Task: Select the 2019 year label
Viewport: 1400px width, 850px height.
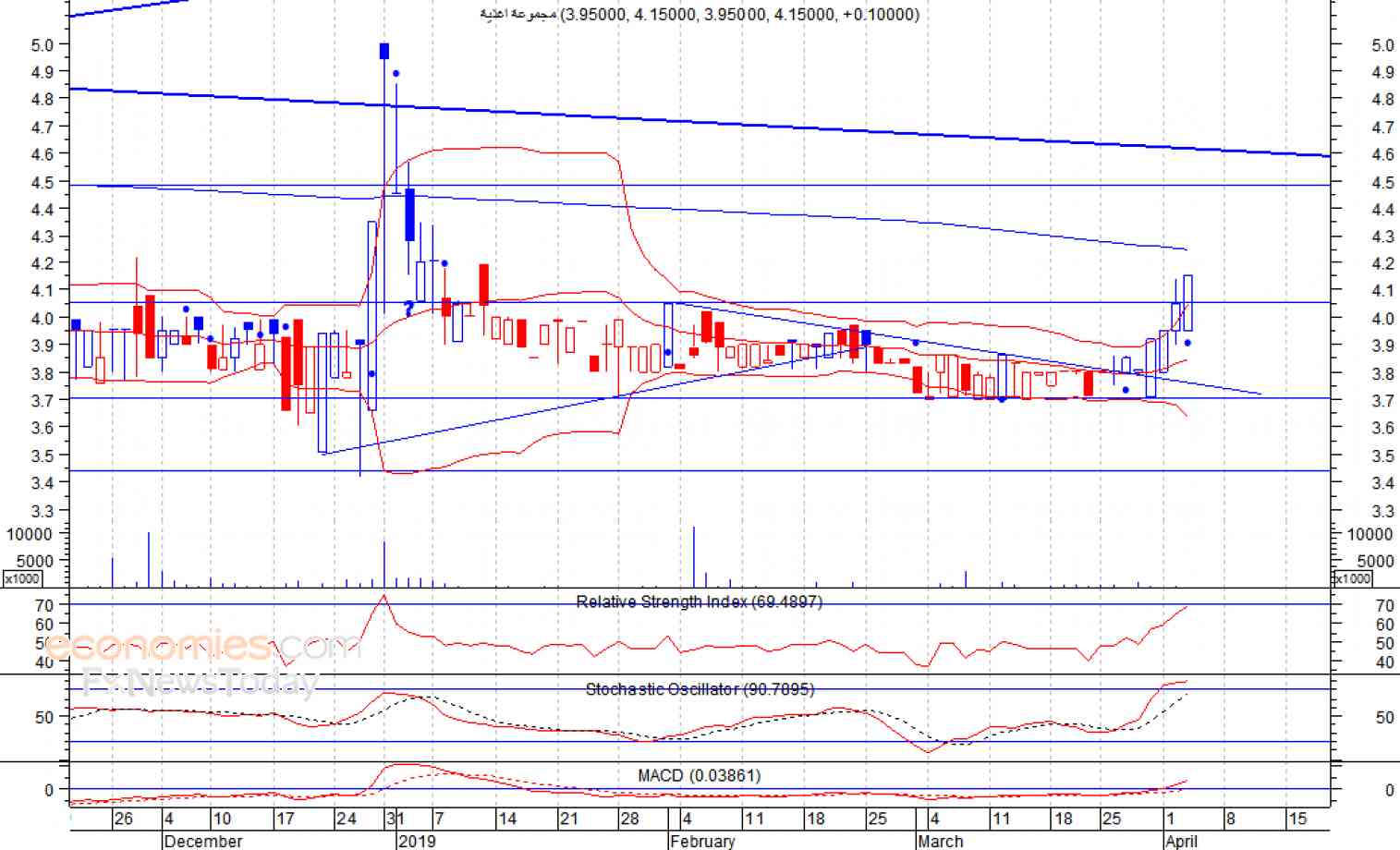Action: point(416,841)
